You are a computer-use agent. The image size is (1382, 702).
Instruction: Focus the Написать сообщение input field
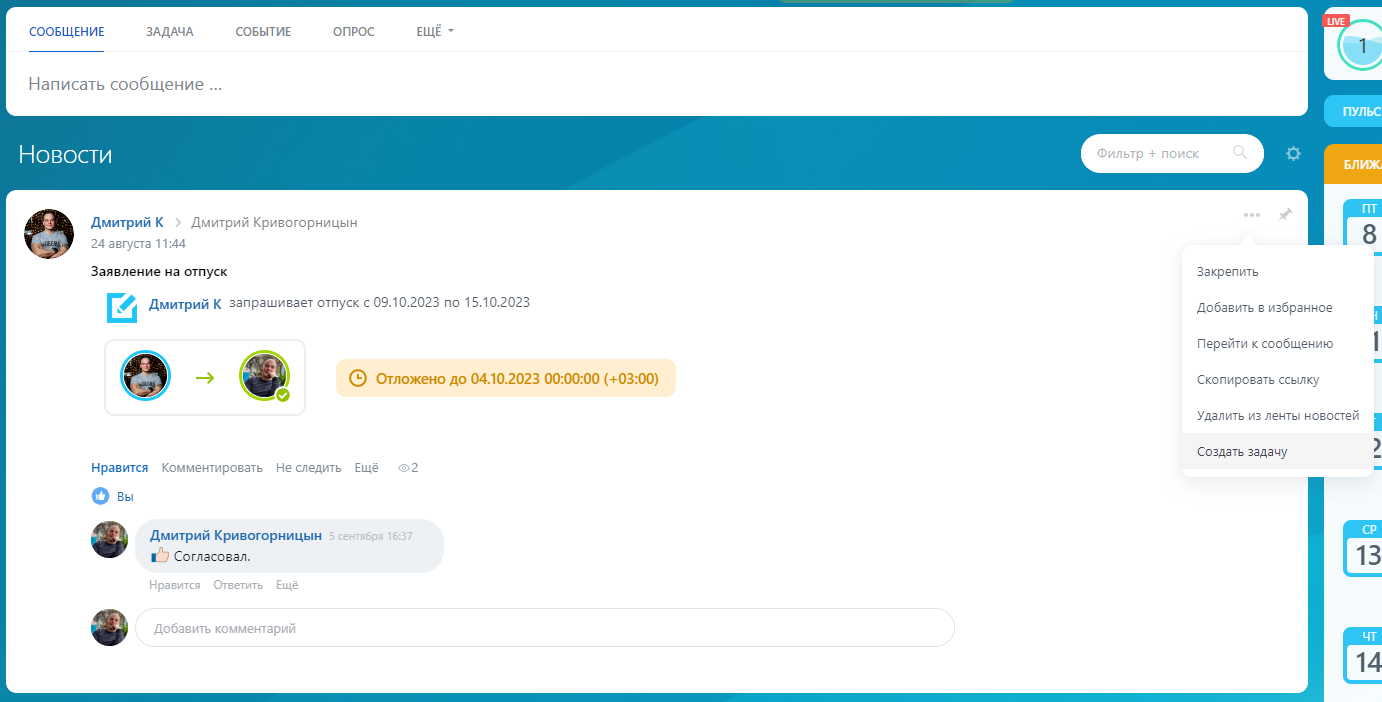coord(657,84)
